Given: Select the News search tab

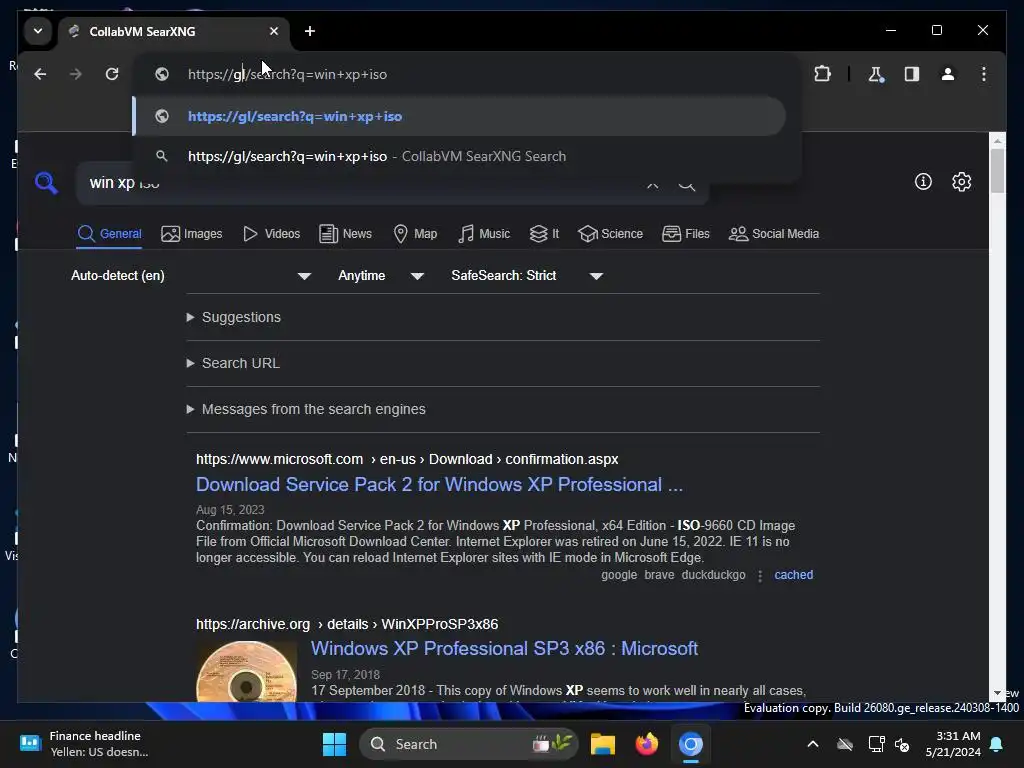Looking at the screenshot, I should pyautogui.click(x=345, y=234).
